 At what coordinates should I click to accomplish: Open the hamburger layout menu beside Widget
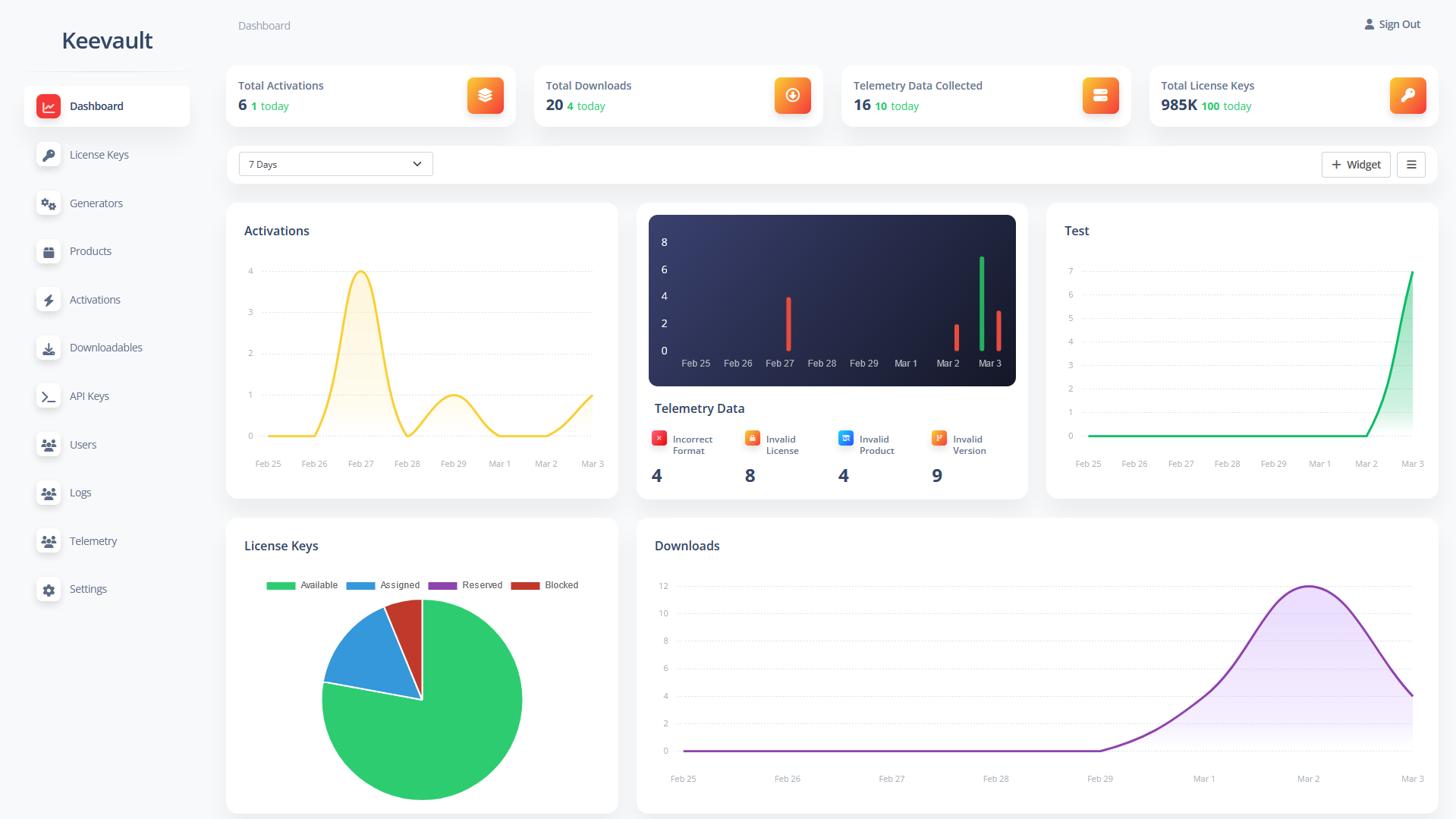click(x=1411, y=165)
